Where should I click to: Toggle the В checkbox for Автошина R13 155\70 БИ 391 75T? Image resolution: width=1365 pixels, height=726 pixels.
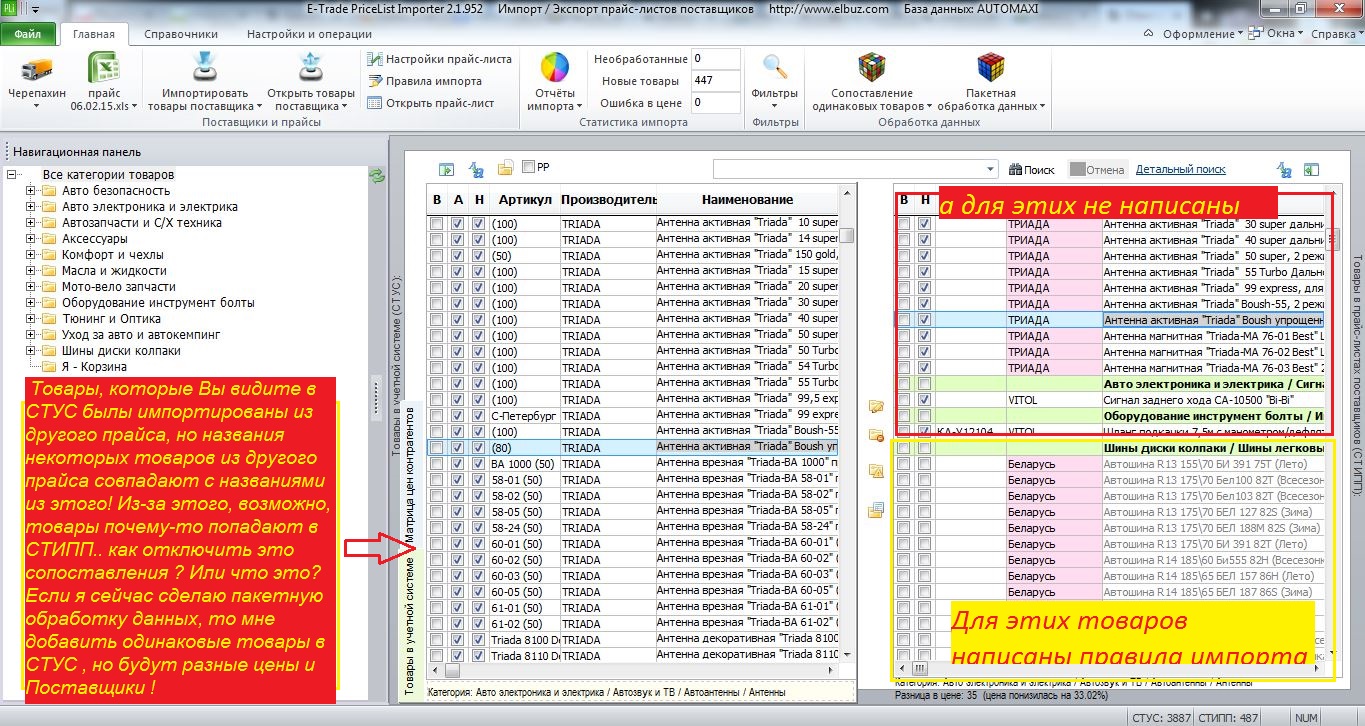point(904,464)
